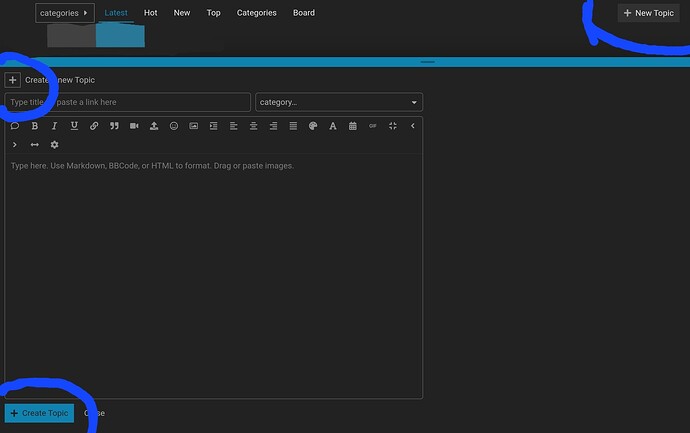Click the insert image icon
The image size is (690, 433).
194,126
